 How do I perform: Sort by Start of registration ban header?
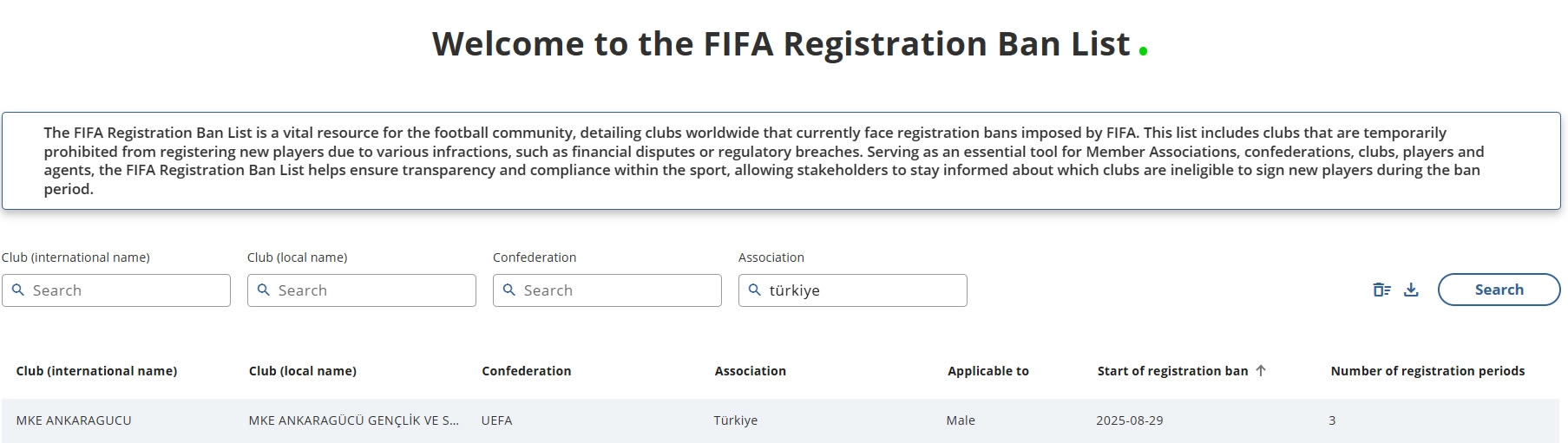(1171, 371)
